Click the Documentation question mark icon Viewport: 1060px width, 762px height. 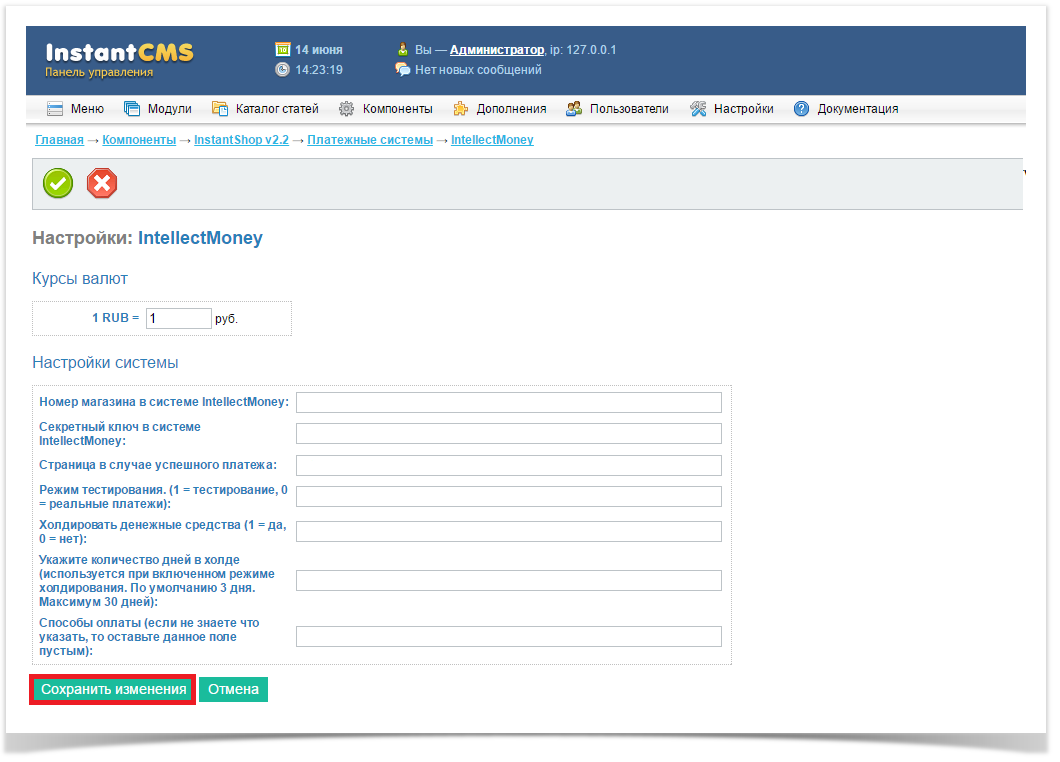point(801,109)
